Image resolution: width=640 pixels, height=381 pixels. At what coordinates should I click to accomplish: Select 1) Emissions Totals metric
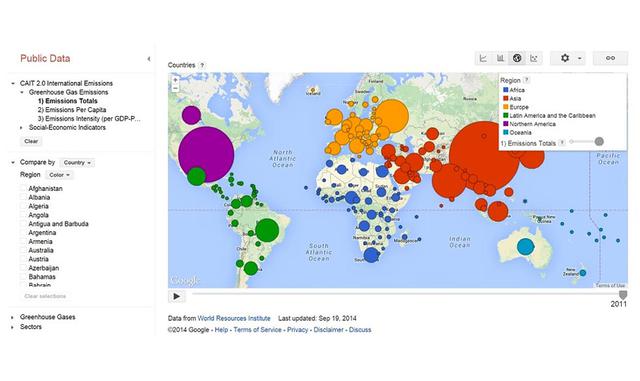(x=68, y=101)
